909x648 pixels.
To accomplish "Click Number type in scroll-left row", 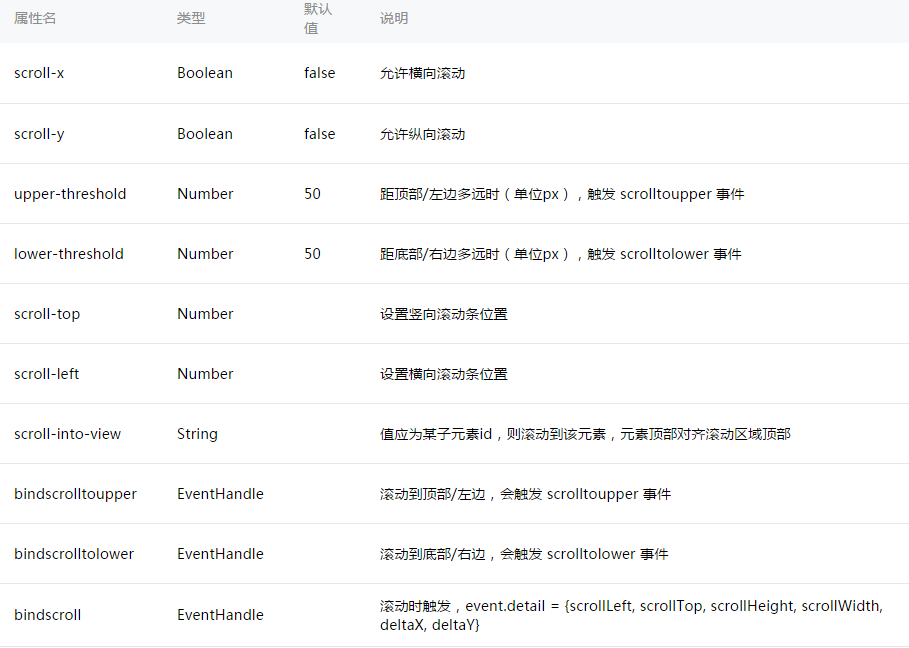I will 205,374.
